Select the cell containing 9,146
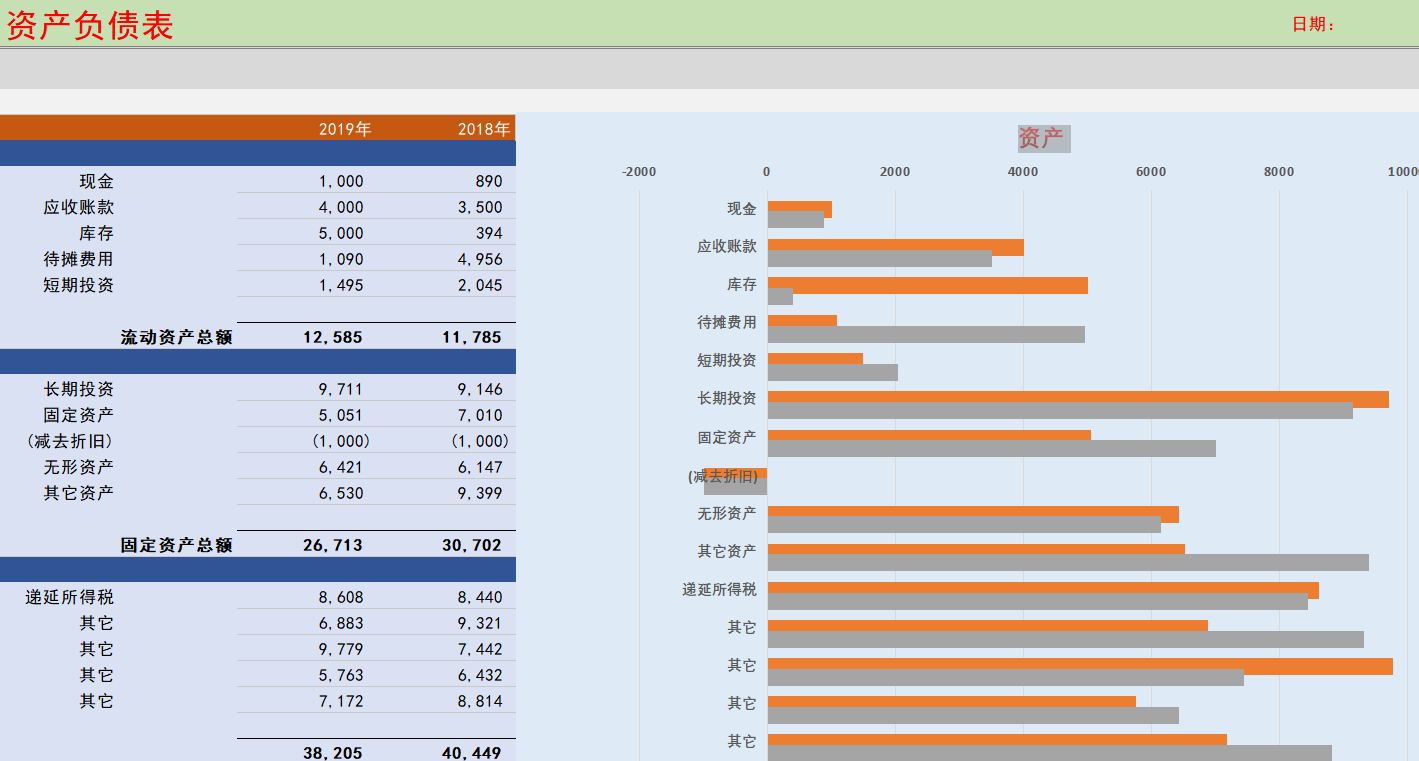Screen dimensions: 1419x761 (480, 389)
